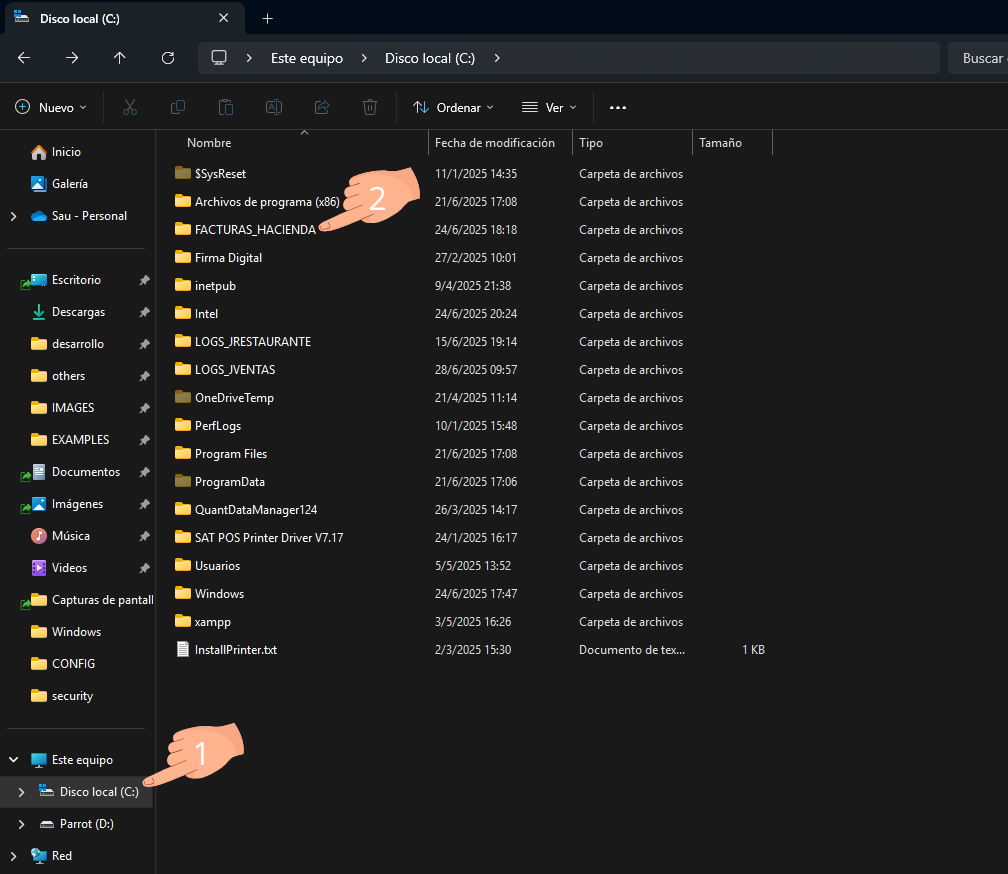Image resolution: width=1008 pixels, height=874 pixels.
Task: Click the Delete trash can icon
Action: [370, 107]
